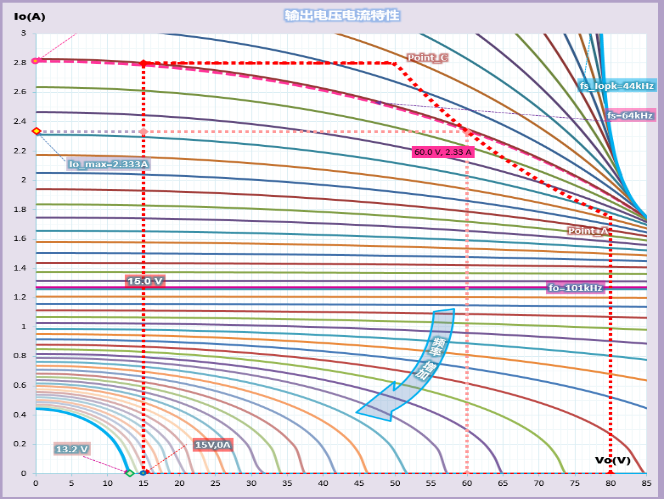Select the 15.0 V data label
664x499 pixels.
145,281
